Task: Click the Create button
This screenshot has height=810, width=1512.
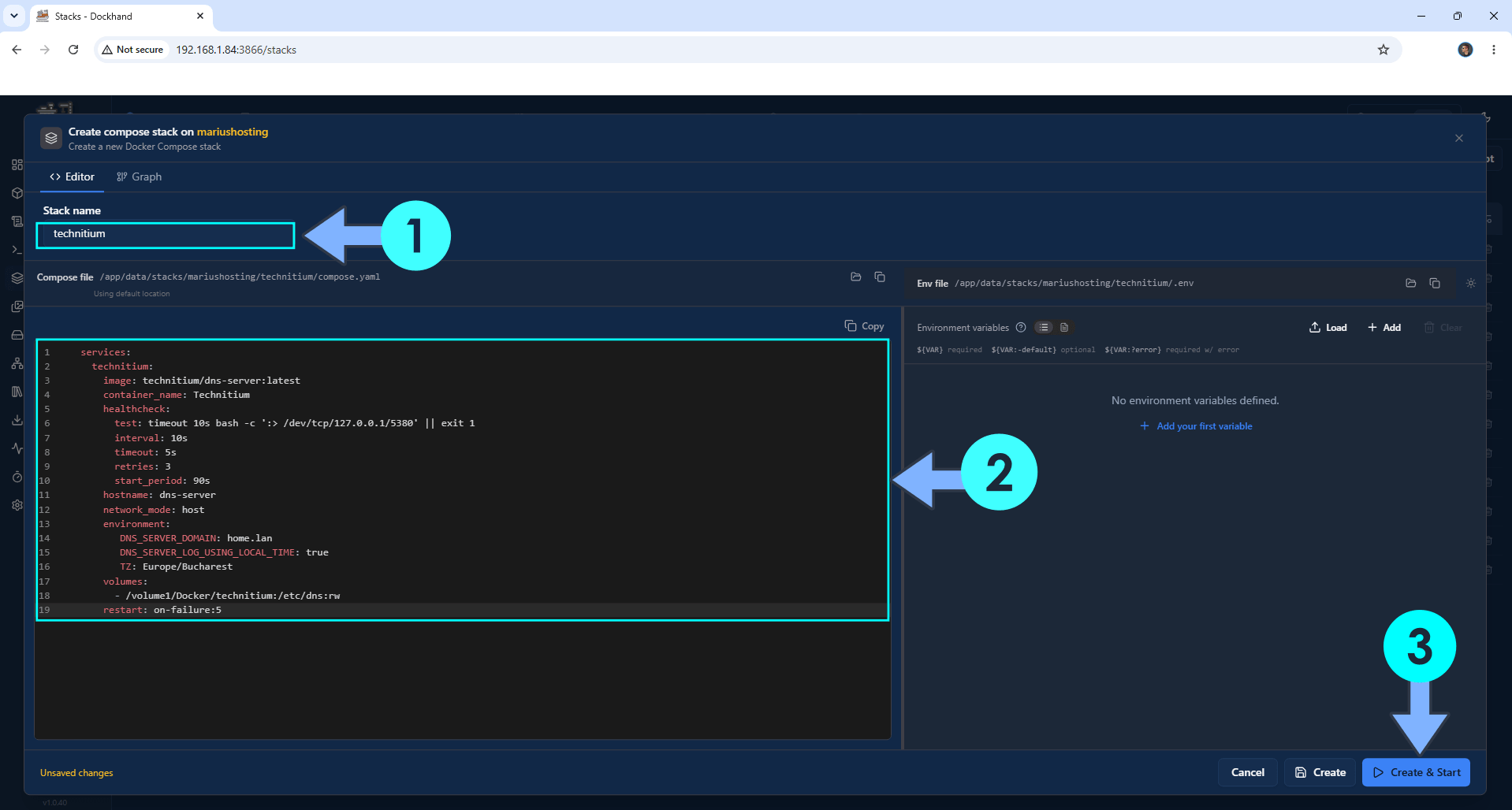Action: click(1320, 772)
